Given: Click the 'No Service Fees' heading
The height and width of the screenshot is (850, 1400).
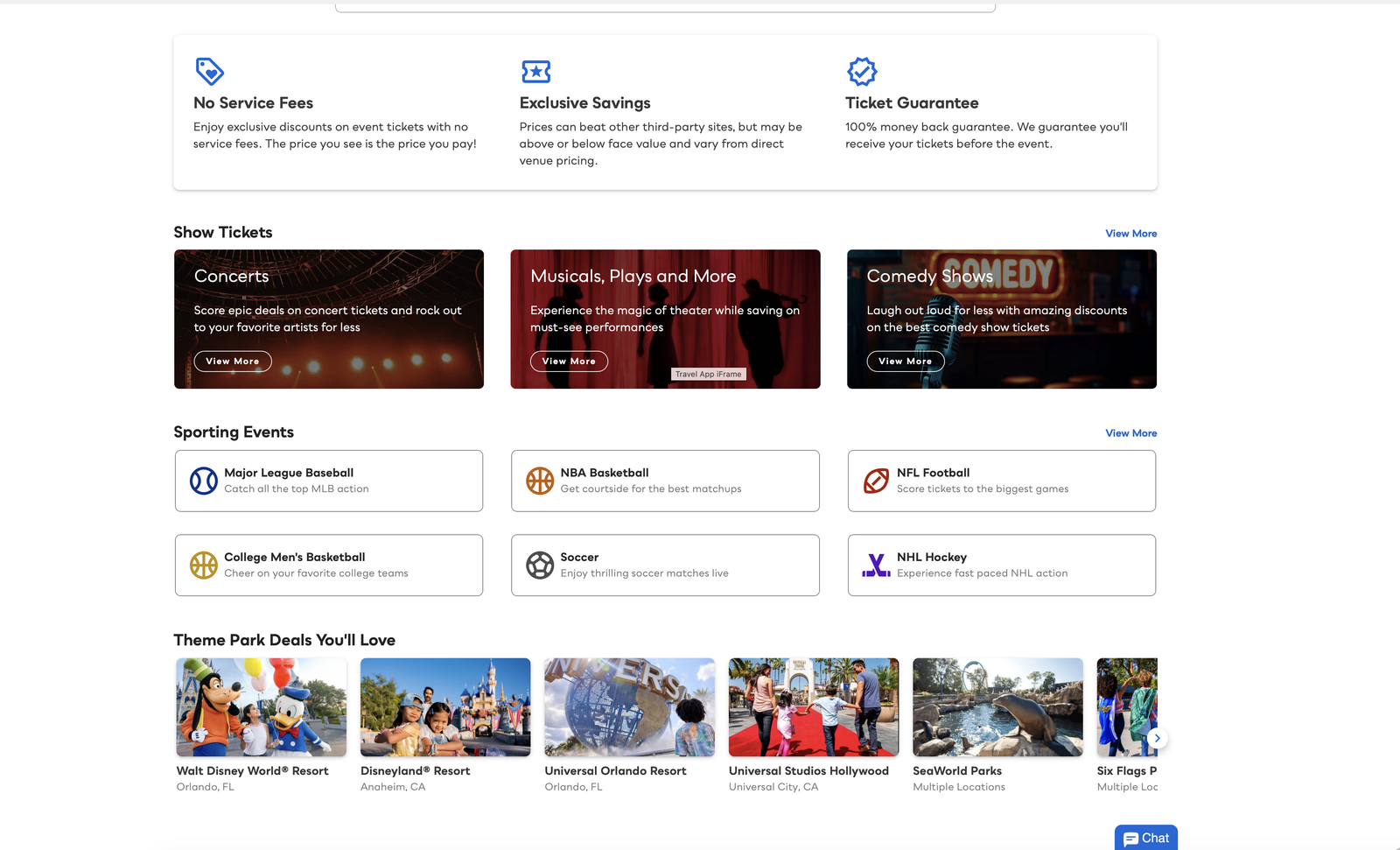Looking at the screenshot, I should pyautogui.click(x=253, y=103).
